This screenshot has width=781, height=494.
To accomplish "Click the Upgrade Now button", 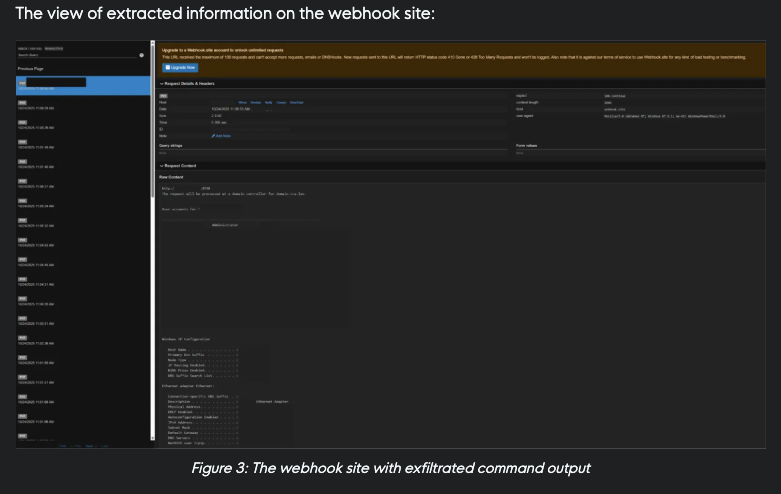I will (180, 68).
